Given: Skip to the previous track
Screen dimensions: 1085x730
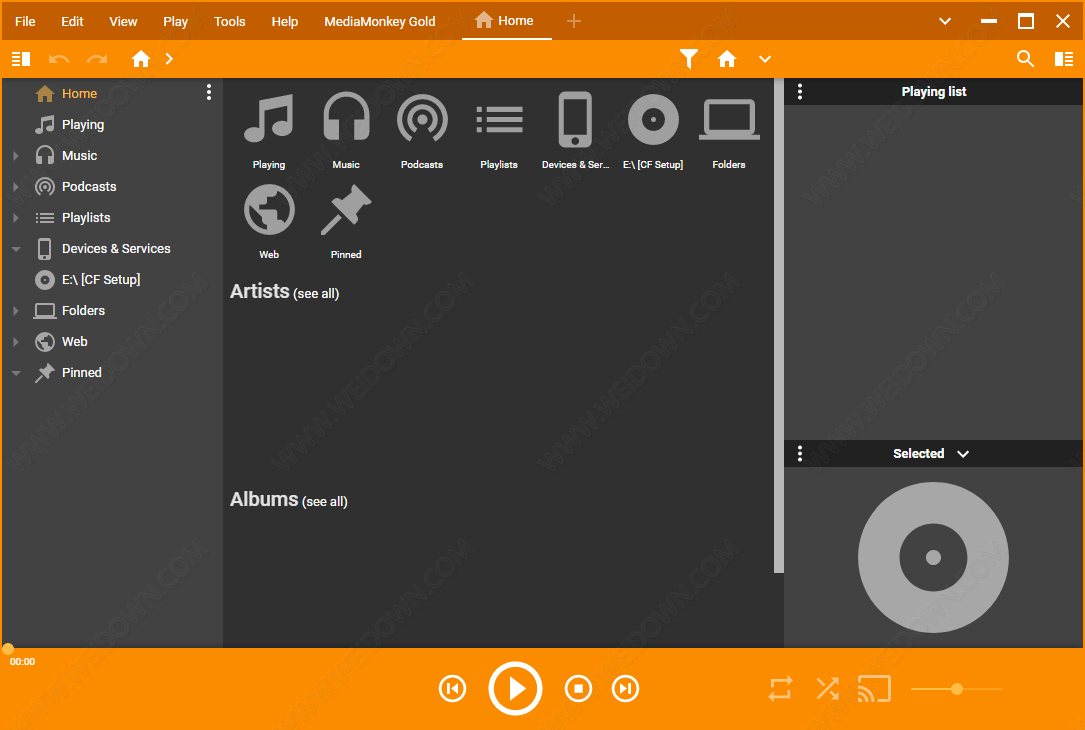Looking at the screenshot, I should click(x=453, y=688).
